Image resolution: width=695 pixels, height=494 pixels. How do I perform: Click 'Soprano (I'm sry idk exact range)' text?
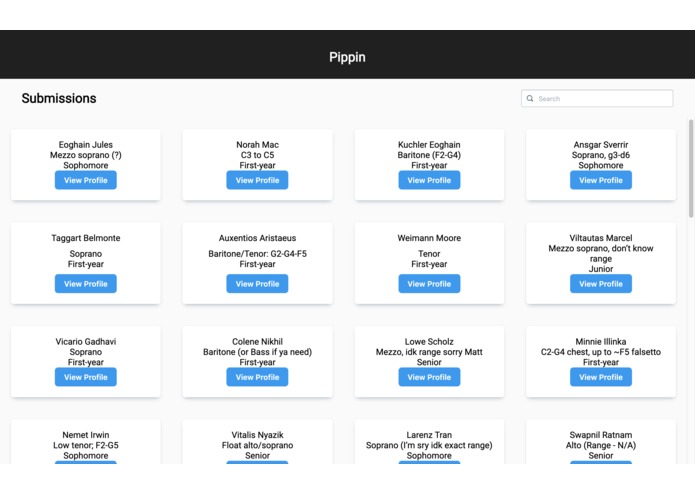coord(429,445)
